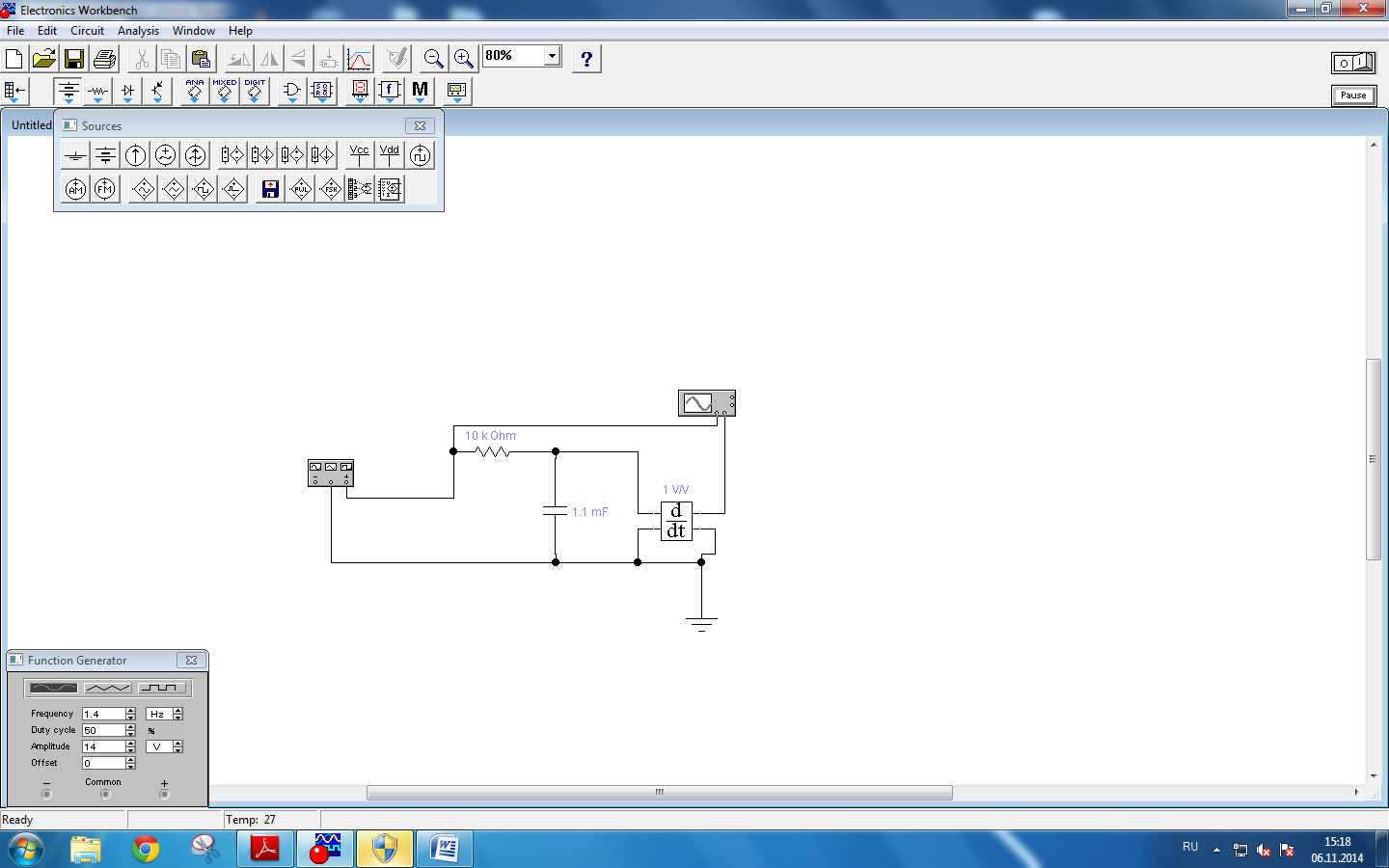This screenshot has width=1389, height=868.
Task: Open Google Chrome from taskbar
Action: 146,849
